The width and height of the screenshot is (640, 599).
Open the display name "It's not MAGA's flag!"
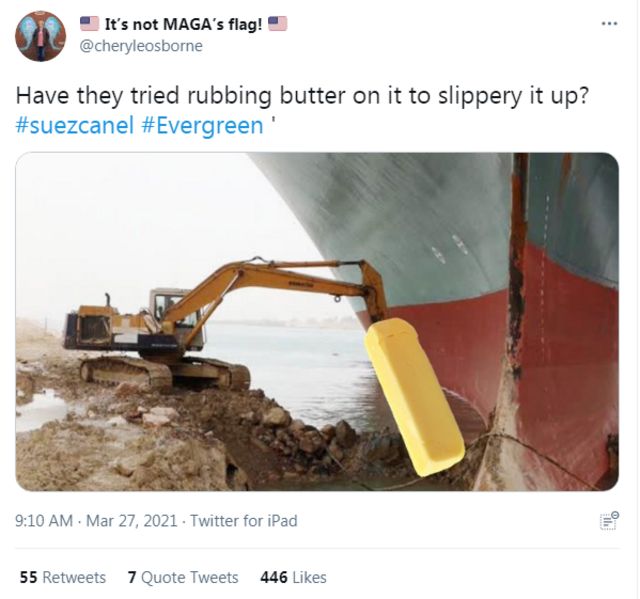click(x=183, y=24)
